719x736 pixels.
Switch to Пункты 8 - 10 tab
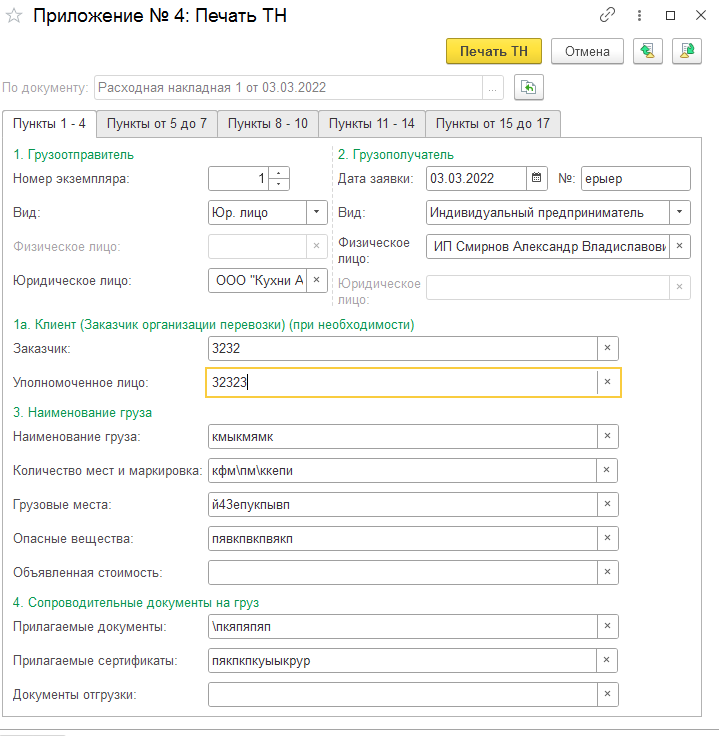pyautogui.click(x=268, y=124)
